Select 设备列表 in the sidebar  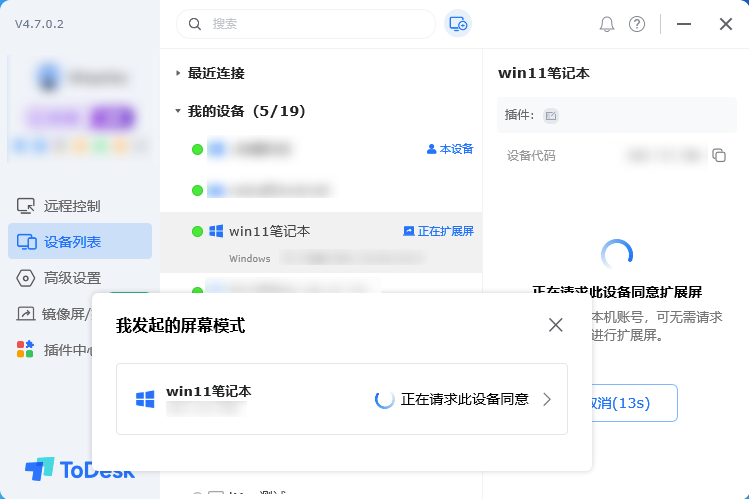point(80,242)
